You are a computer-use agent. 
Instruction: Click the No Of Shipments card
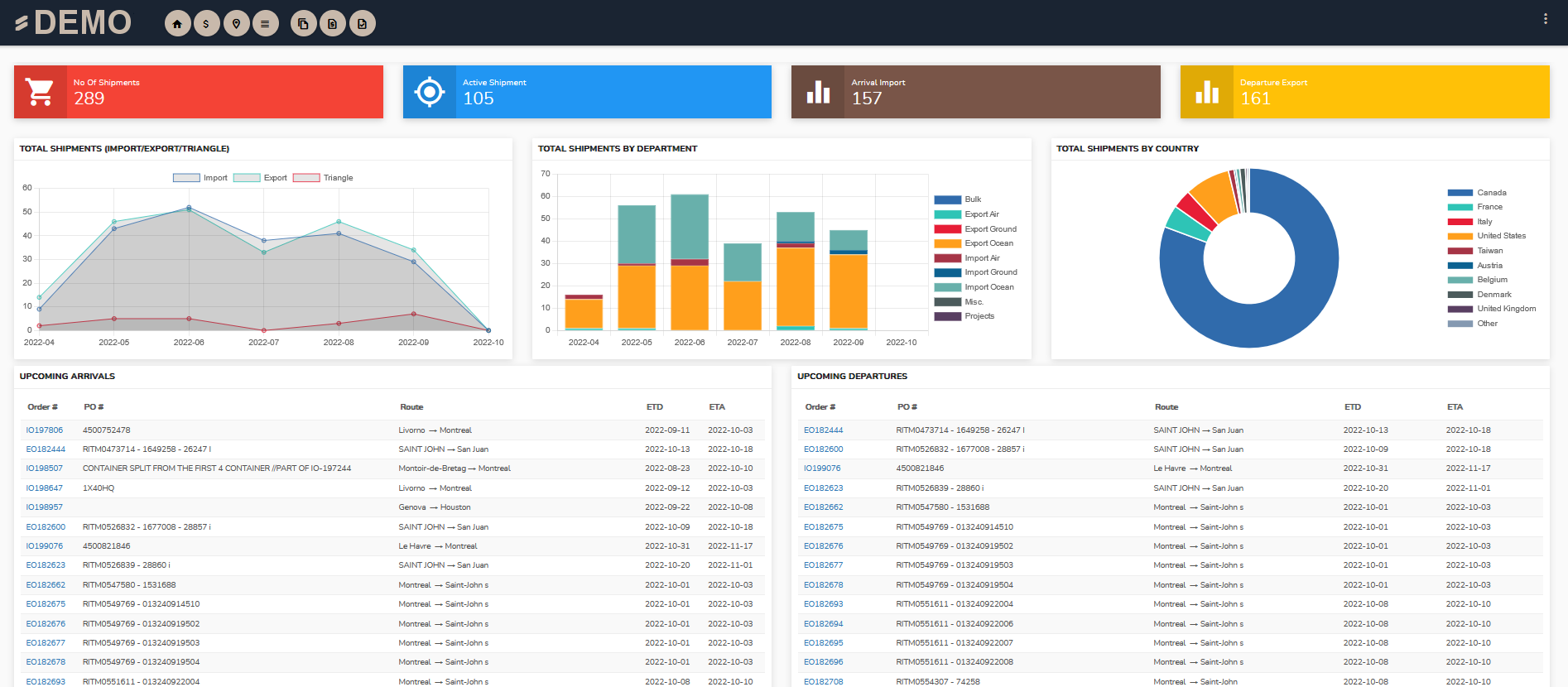point(199,92)
